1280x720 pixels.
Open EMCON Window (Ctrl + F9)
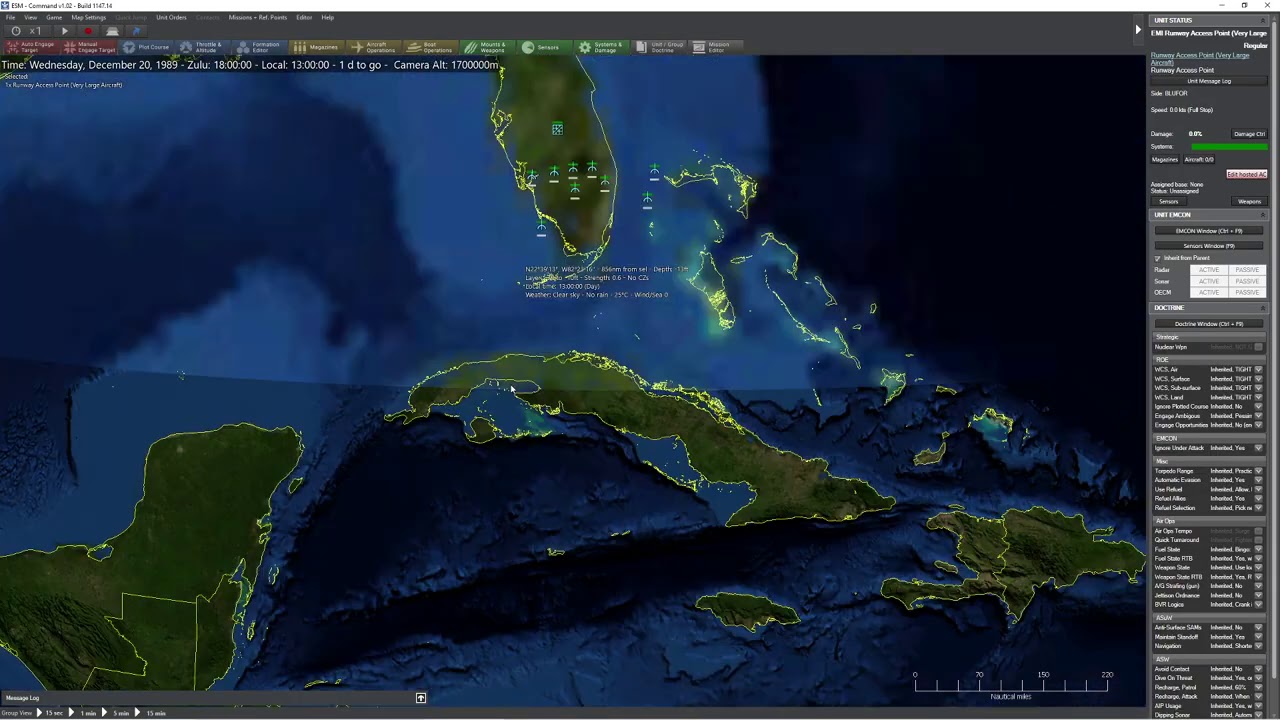click(1209, 231)
